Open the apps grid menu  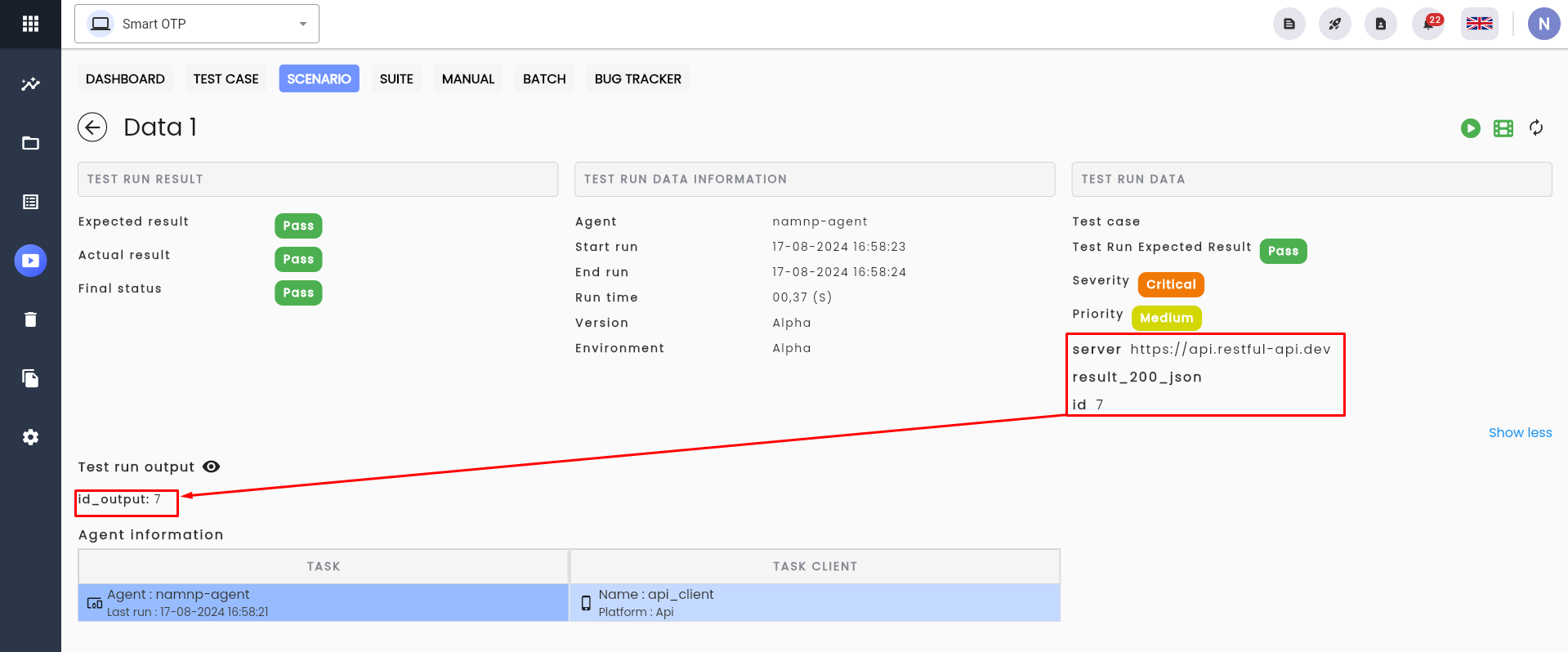coord(30,24)
